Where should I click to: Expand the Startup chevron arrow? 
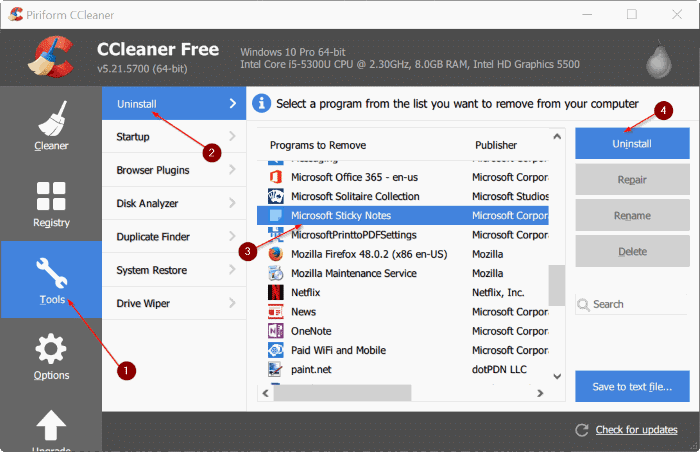[x=233, y=136]
